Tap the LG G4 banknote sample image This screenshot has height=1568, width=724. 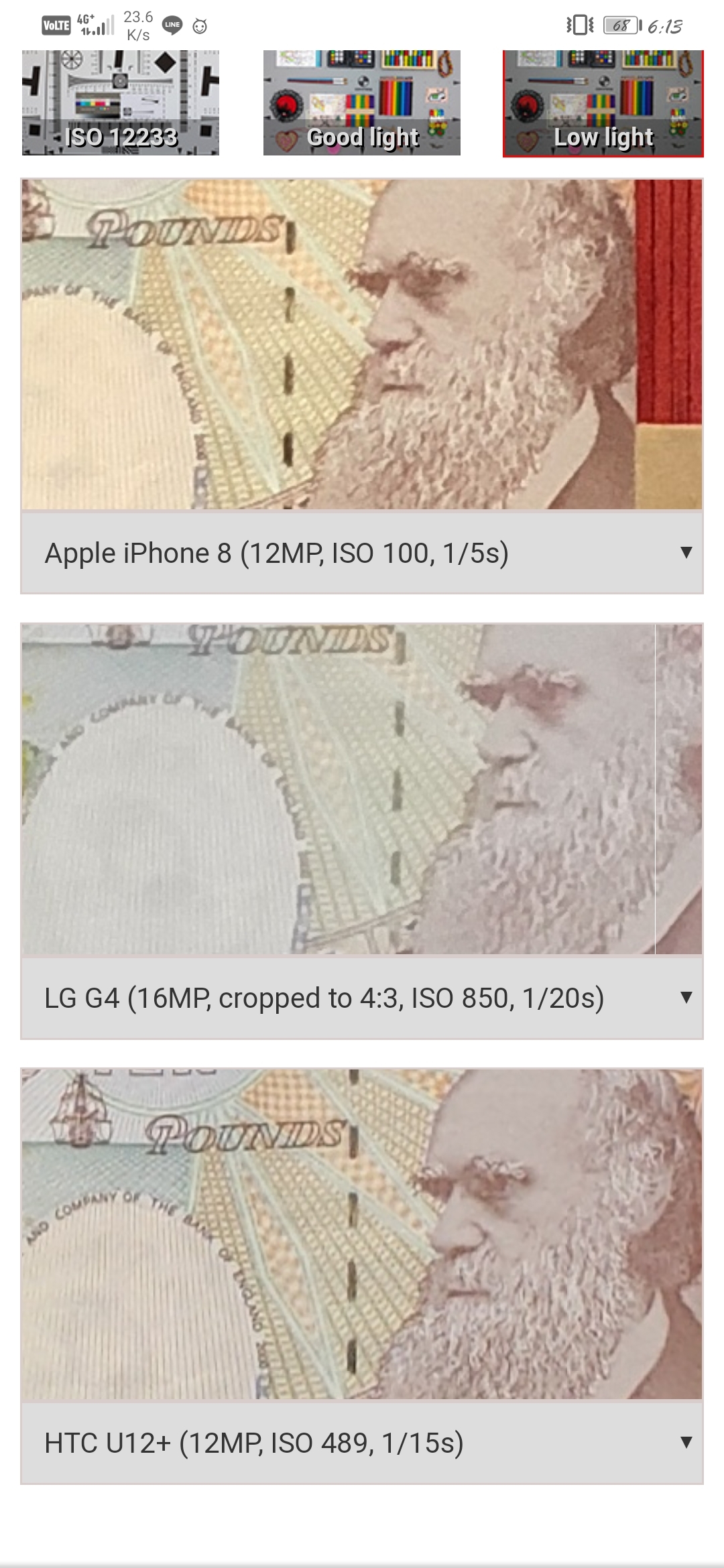(x=362, y=789)
